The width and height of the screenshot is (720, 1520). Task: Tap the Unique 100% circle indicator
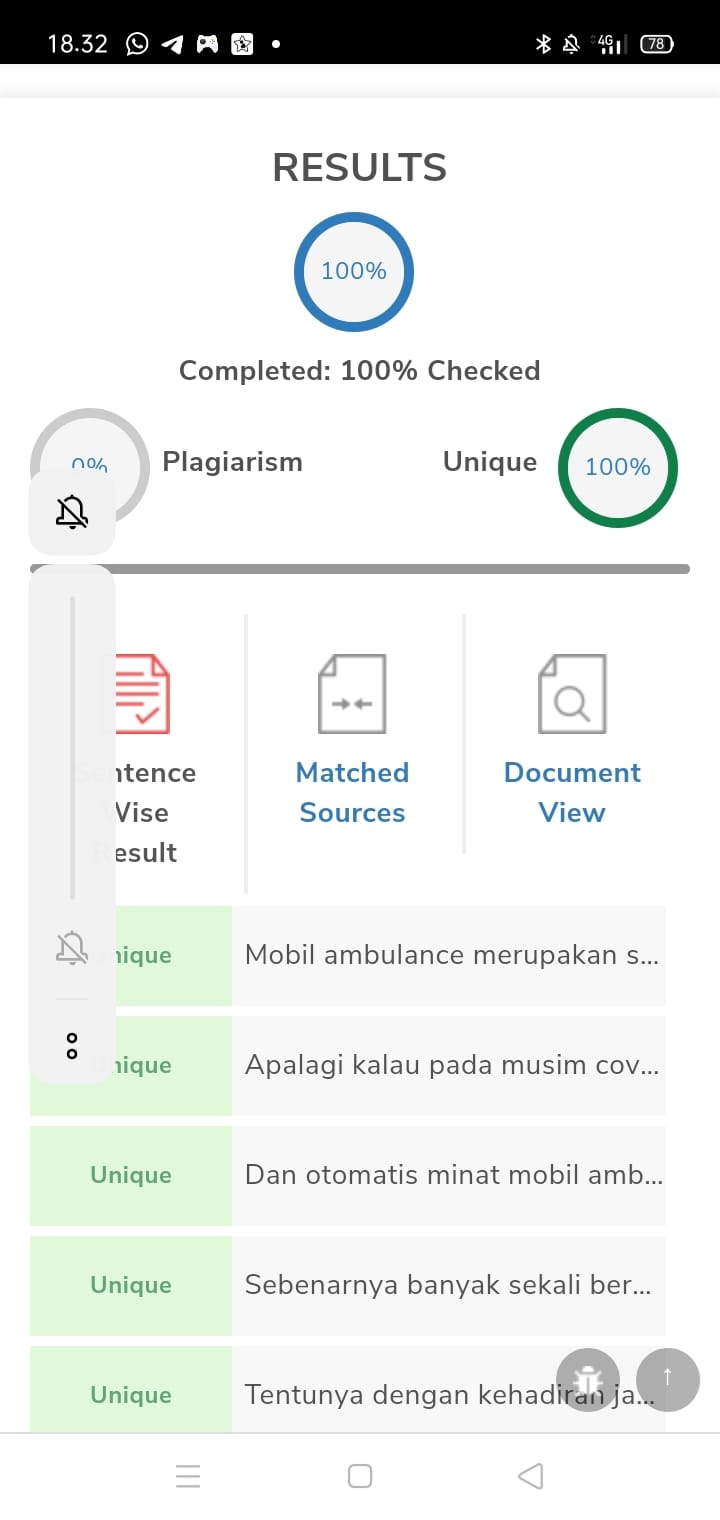tap(617, 467)
